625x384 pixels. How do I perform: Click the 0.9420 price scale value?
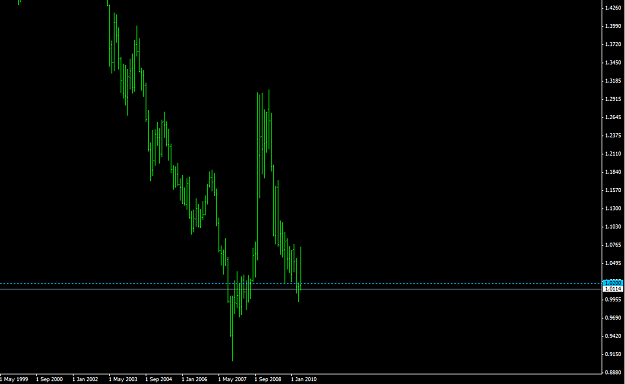tap(613, 336)
